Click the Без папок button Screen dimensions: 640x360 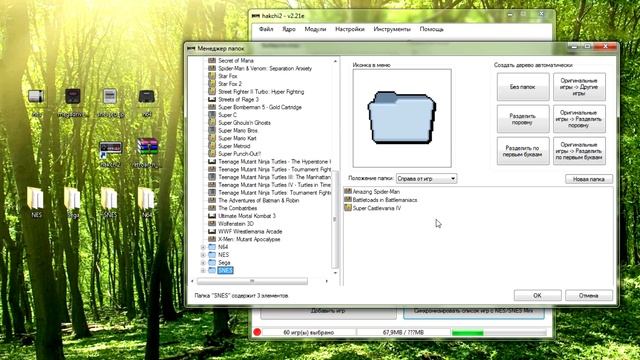tap(523, 87)
